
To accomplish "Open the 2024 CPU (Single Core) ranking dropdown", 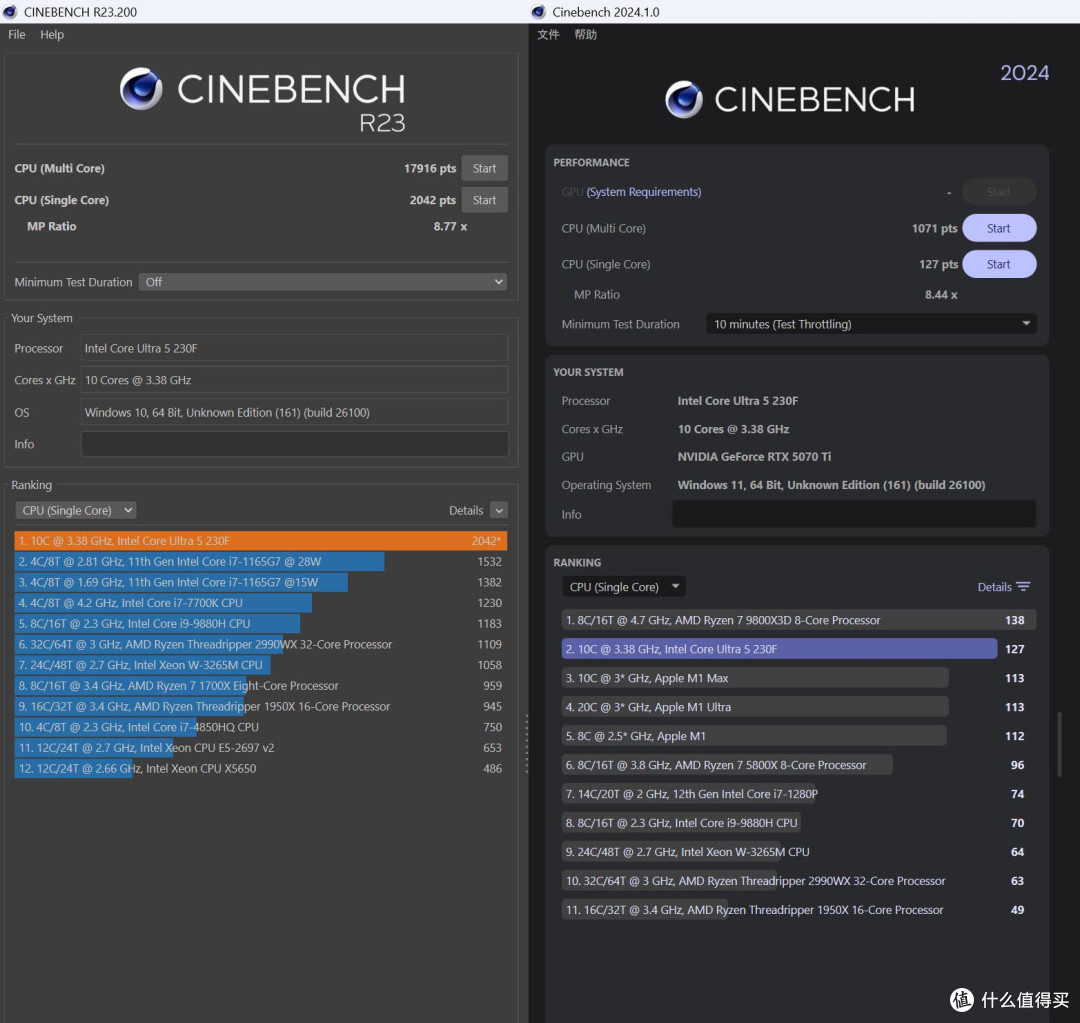I will click(624, 587).
